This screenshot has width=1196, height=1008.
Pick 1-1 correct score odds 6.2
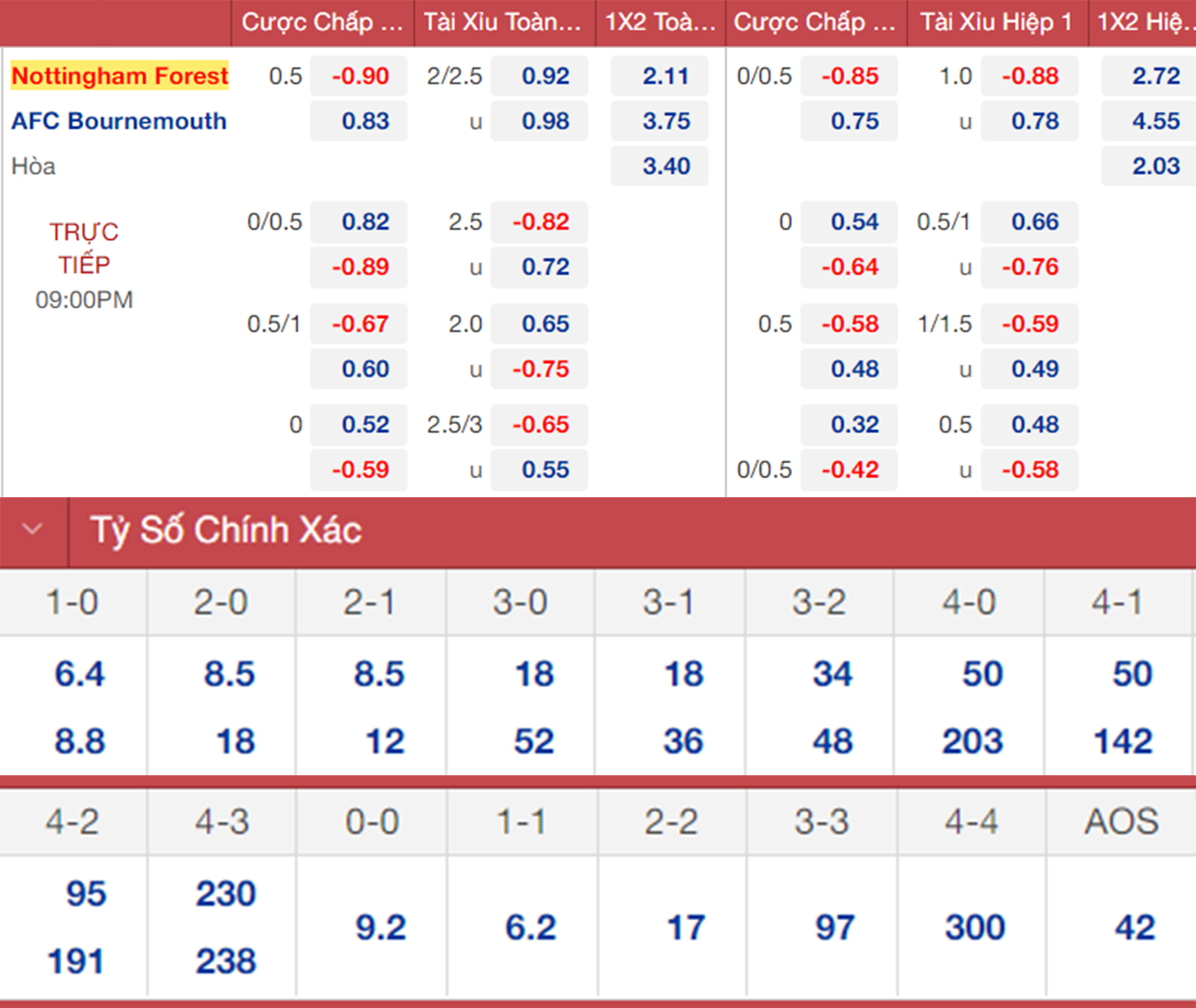click(530, 927)
